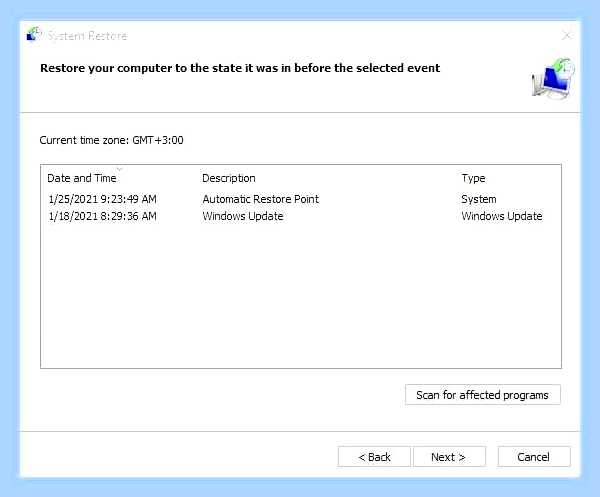Screen dimensions: 600x497
Task: Go back with the < Back button
Action: click(x=374, y=457)
